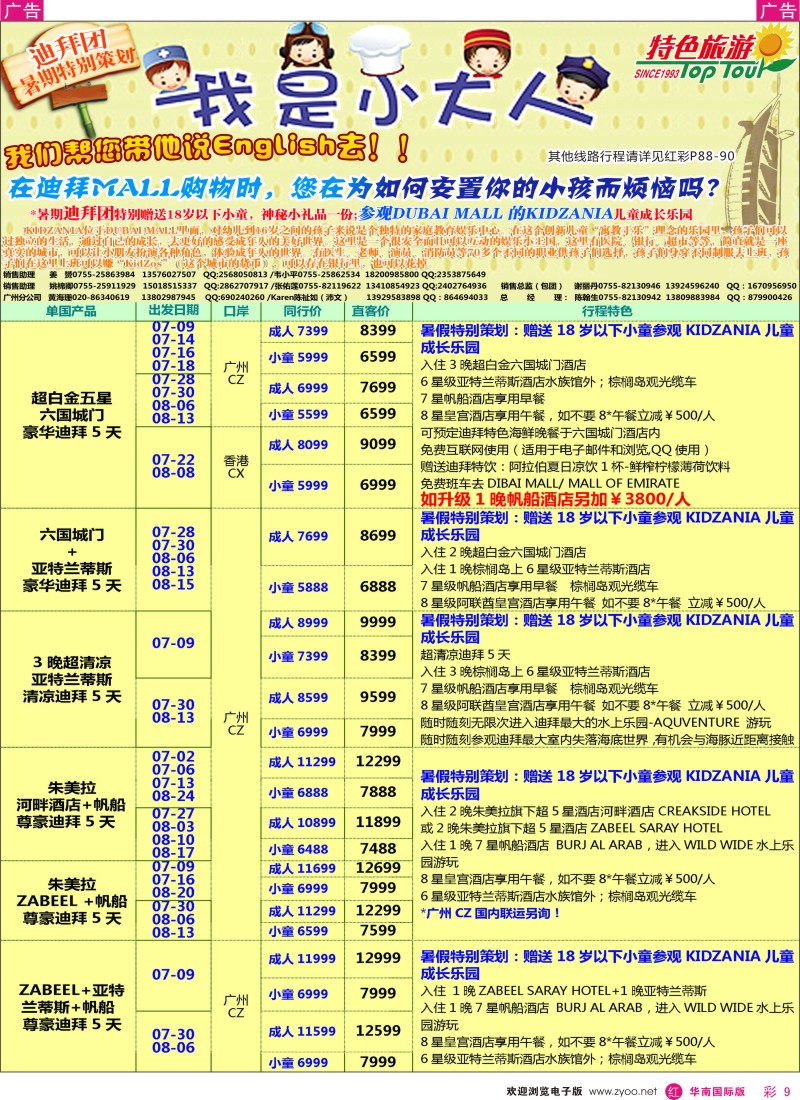This screenshot has height=1100, width=800.
Task: Click the price 成人 7399
Action: coord(298,331)
